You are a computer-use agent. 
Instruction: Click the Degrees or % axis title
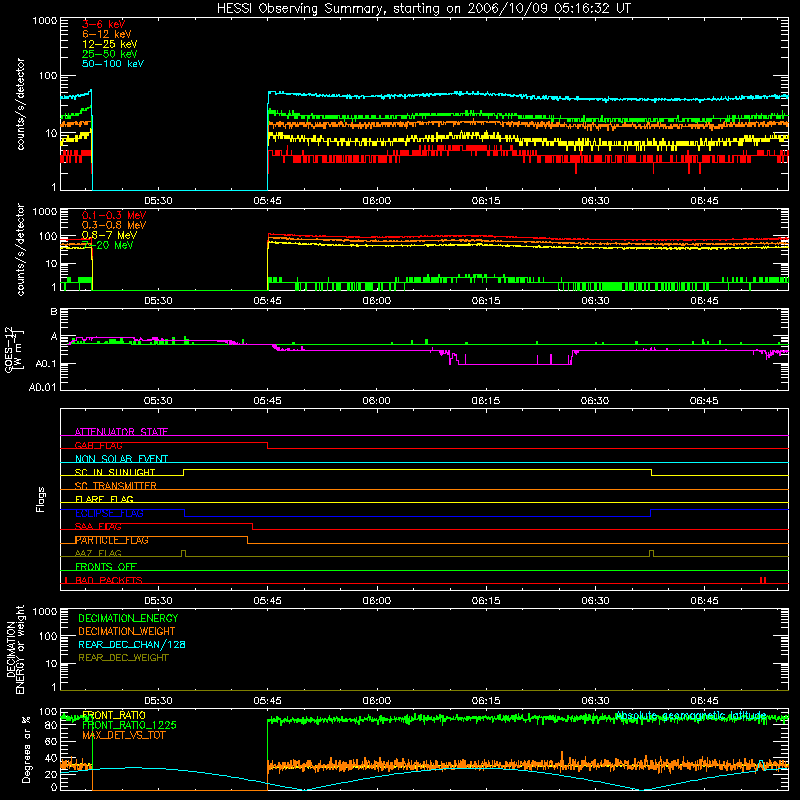coord(26,749)
